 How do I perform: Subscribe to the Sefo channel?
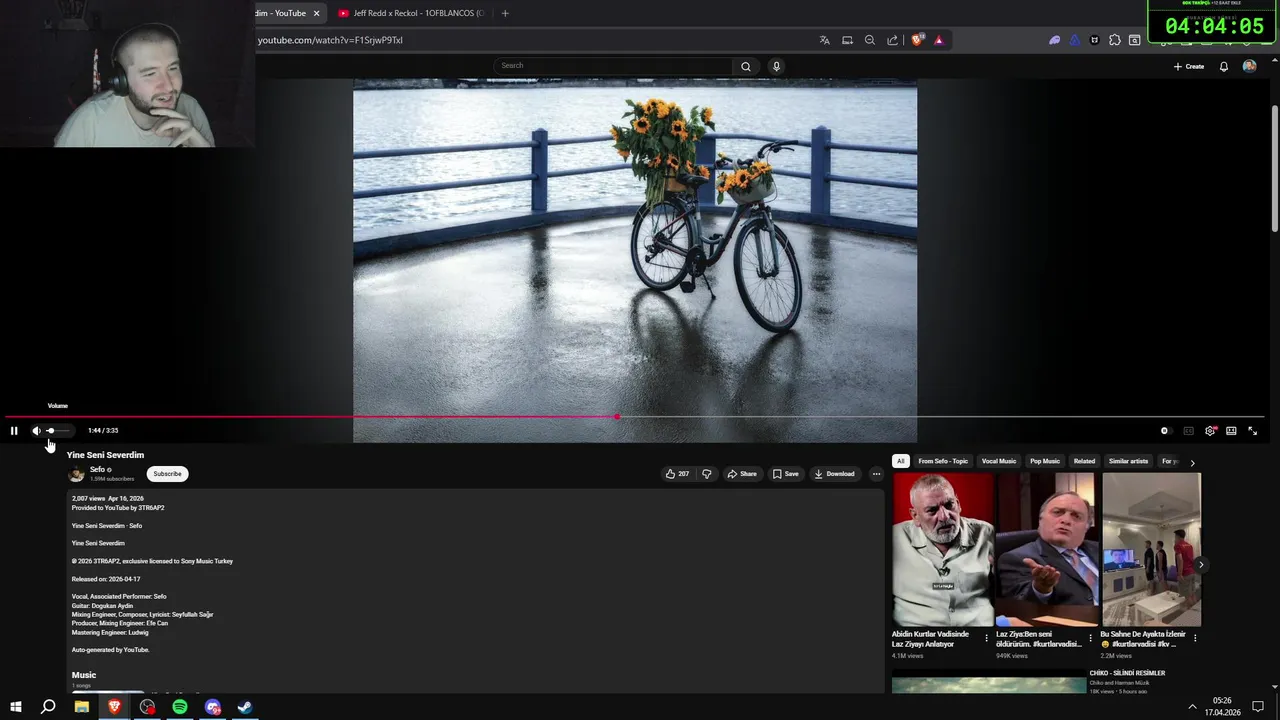tap(167, 474)
